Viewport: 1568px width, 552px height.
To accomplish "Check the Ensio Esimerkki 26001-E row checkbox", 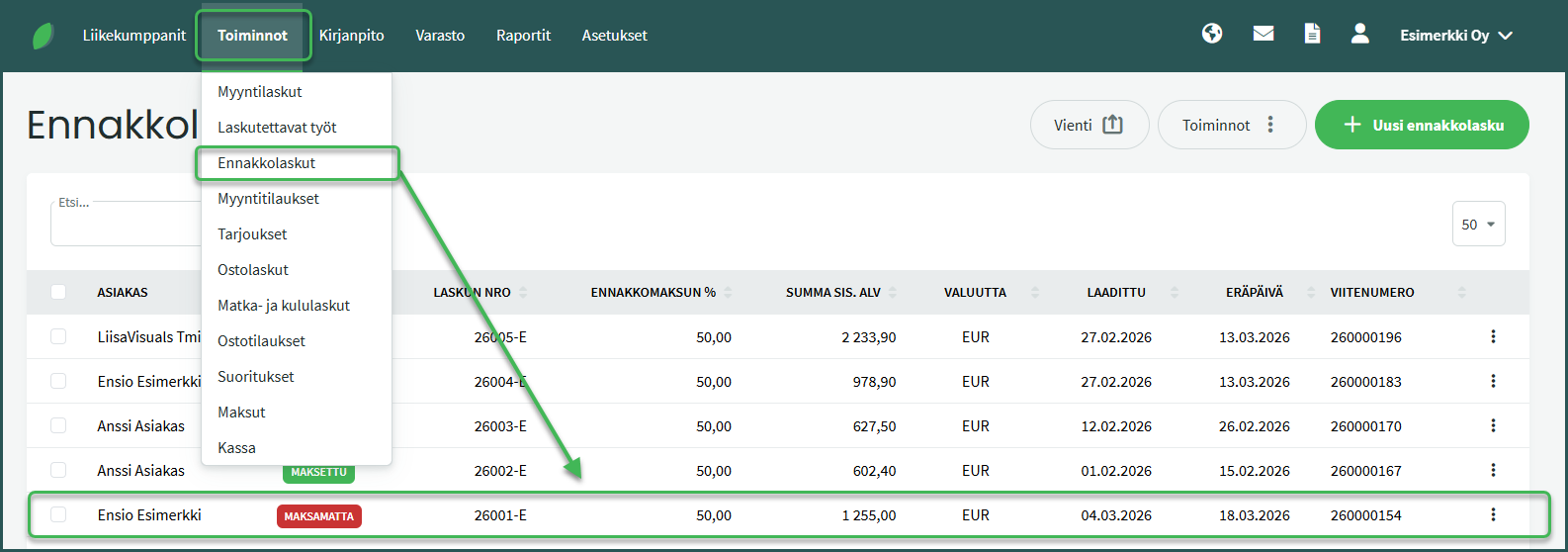I will coord(58,514).
